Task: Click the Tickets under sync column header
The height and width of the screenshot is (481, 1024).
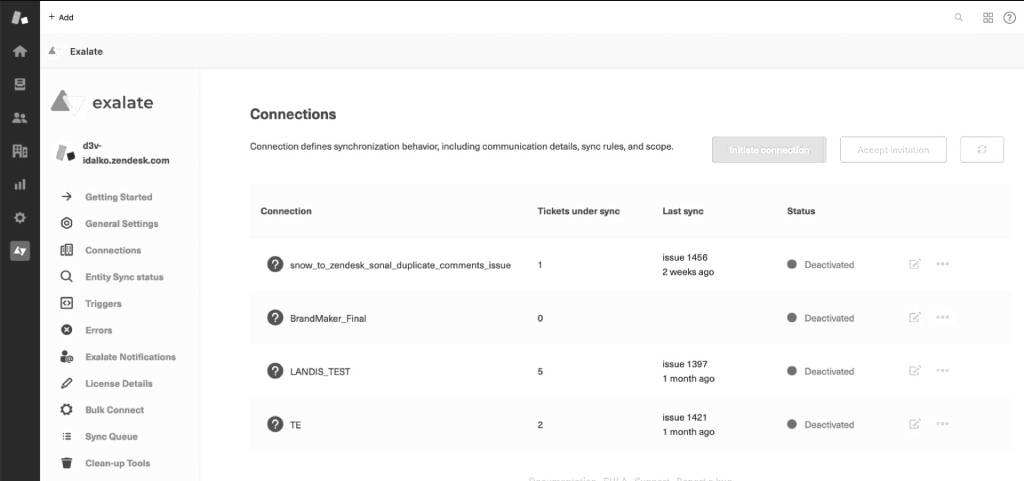Action: pos(579,211)
